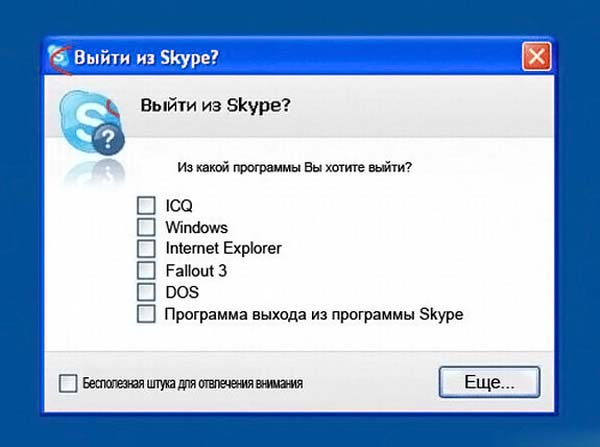600x447 pixels.
Task: Check the ICQ checkbox
Action: [147, 205]
